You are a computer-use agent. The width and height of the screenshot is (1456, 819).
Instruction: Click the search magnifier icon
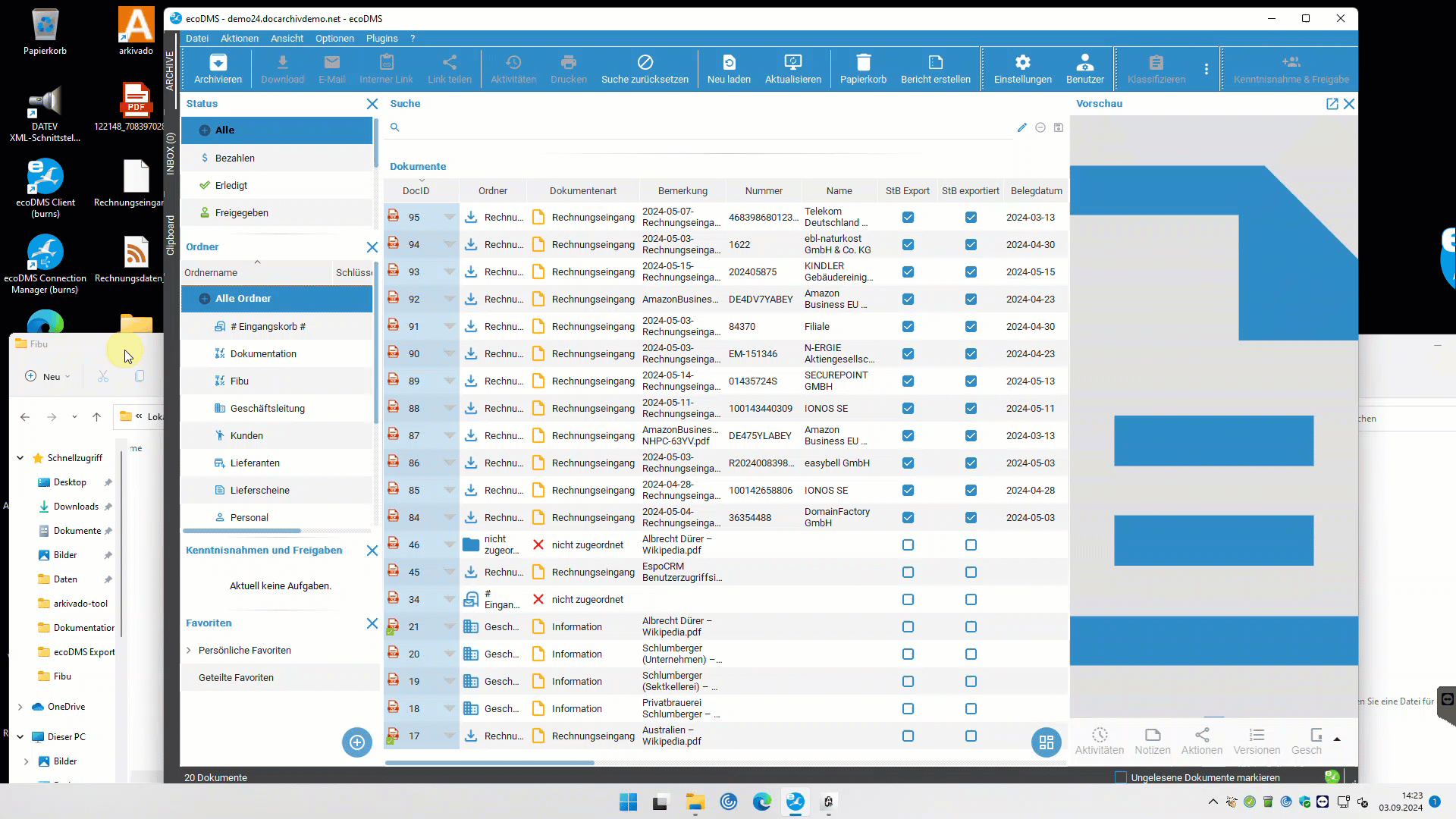tap(394, 127)
